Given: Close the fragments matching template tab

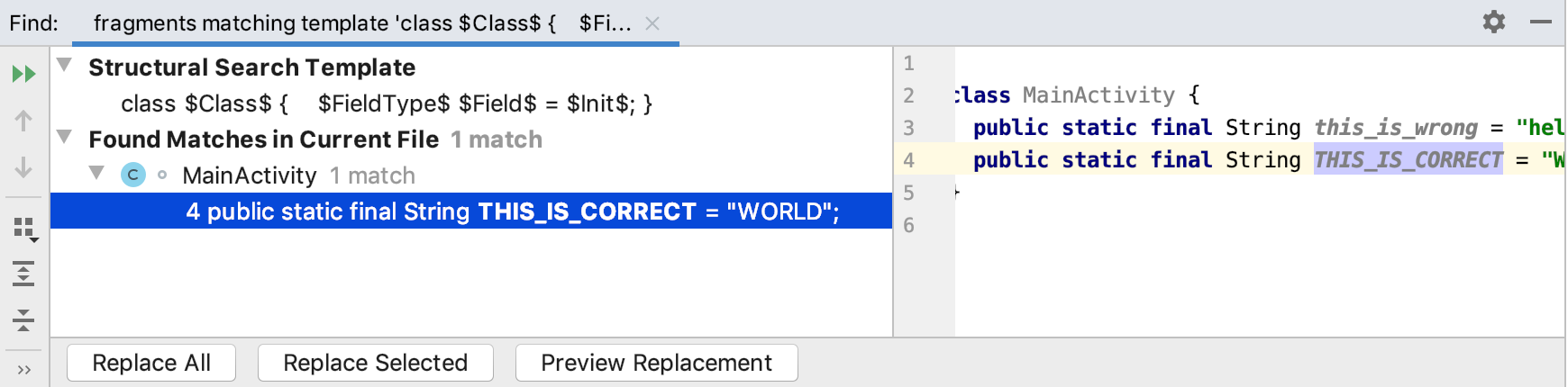Looking at the screenshot, I should [652, 23].
